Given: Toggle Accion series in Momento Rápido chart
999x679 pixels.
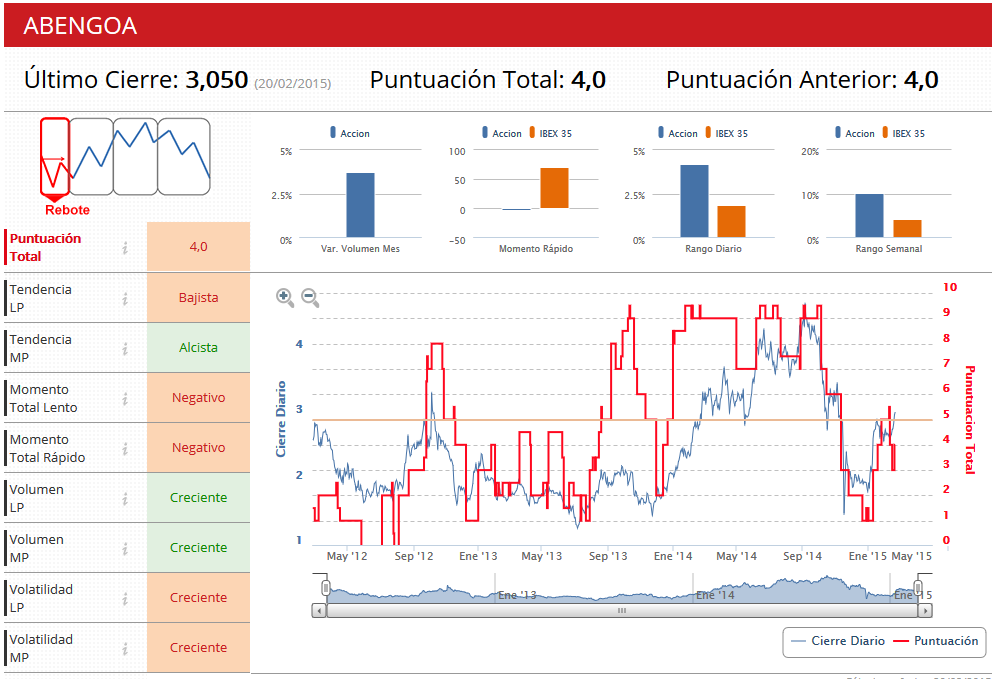Looking at the screenshot, I should point(502,133).
